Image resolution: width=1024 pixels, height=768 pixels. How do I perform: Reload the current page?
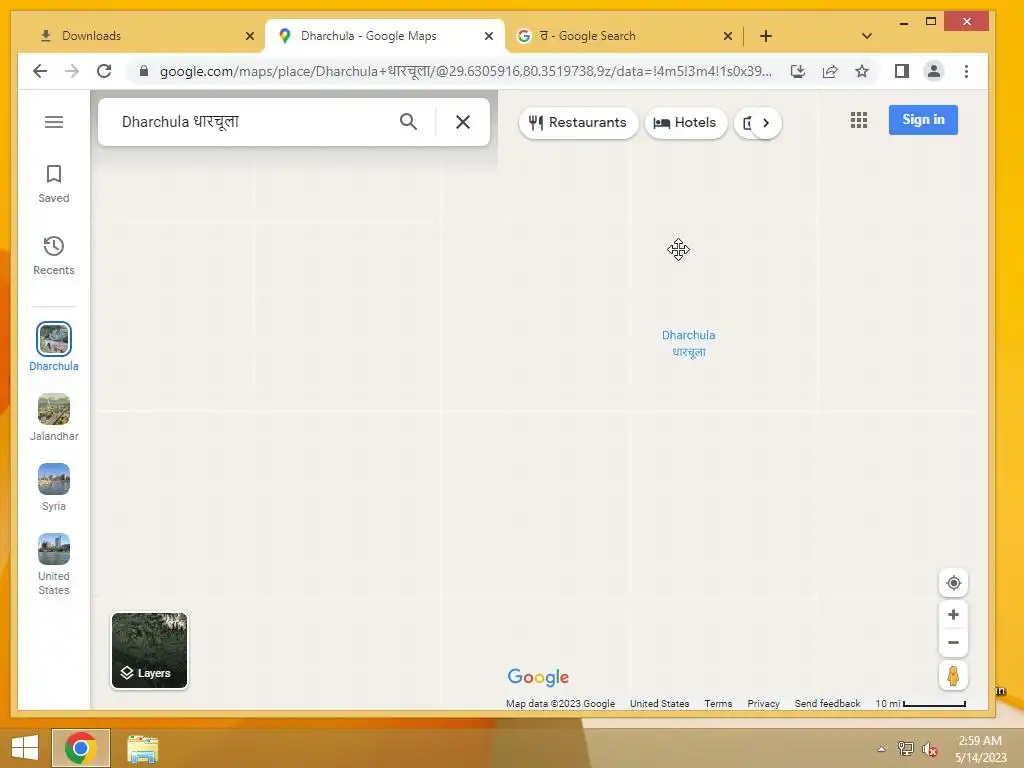click(104, 71)
